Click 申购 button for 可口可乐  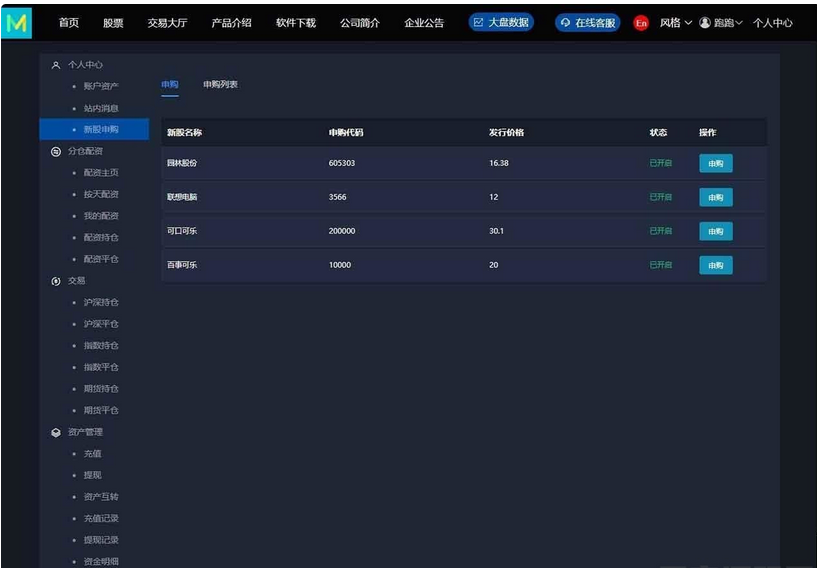coord(716,231)
